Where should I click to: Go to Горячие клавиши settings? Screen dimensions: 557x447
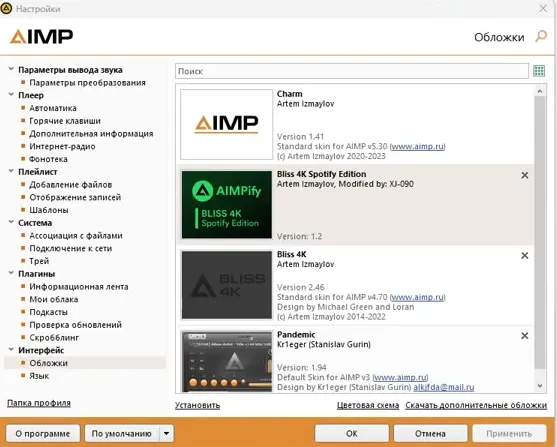pos(65,121)
